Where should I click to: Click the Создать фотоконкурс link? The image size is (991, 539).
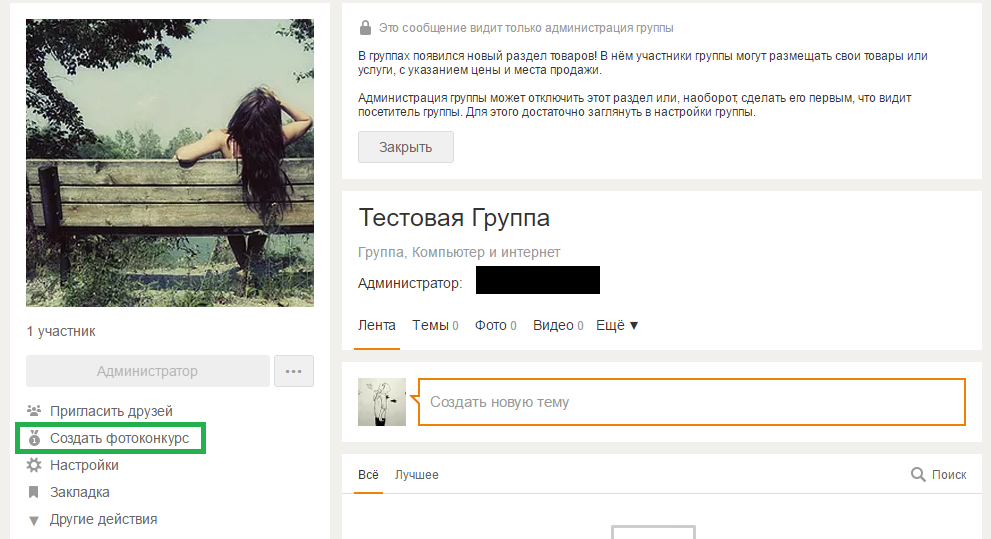click(119, 438)
